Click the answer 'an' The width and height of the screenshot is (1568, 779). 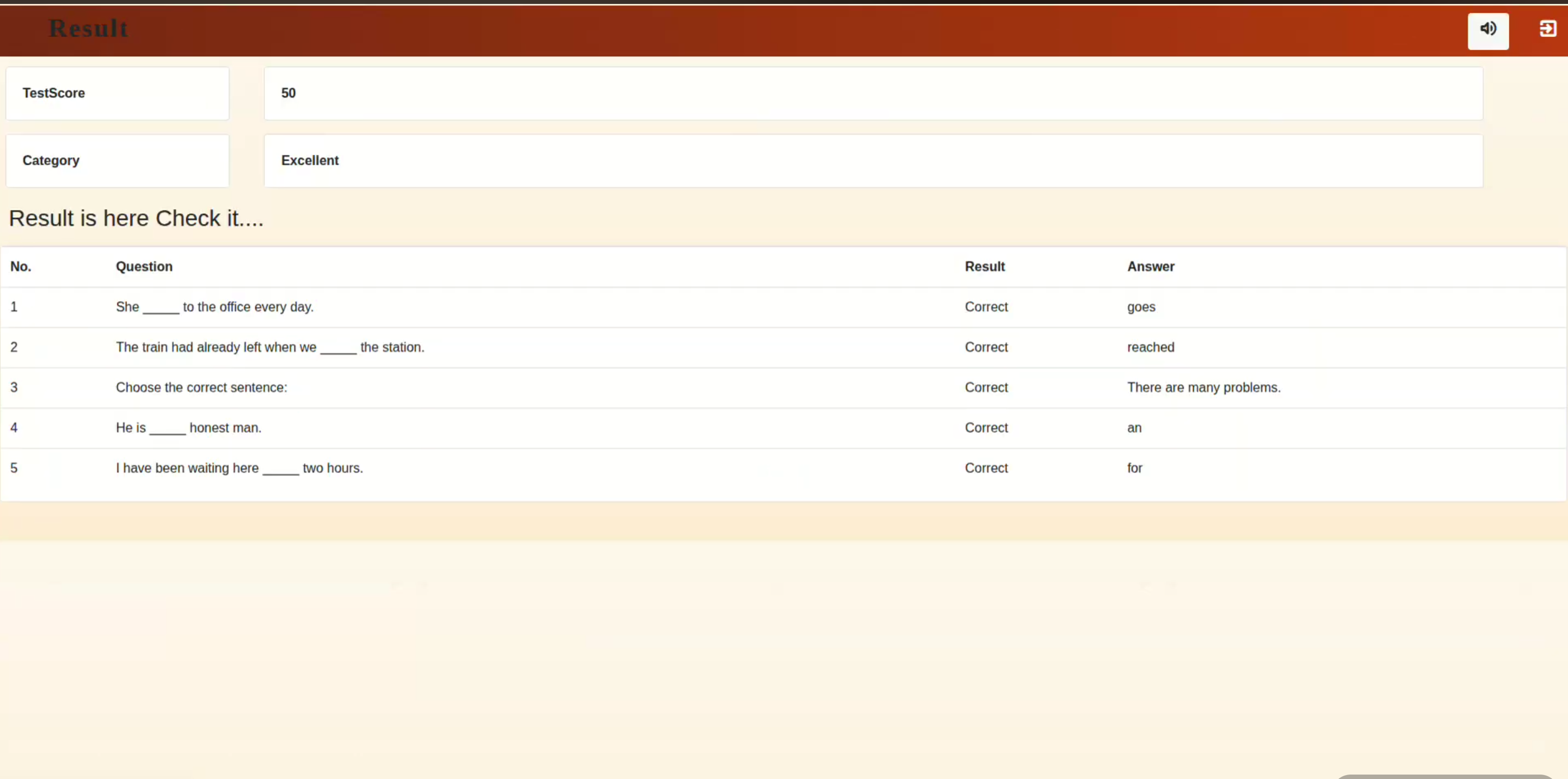pos(1134,428)
